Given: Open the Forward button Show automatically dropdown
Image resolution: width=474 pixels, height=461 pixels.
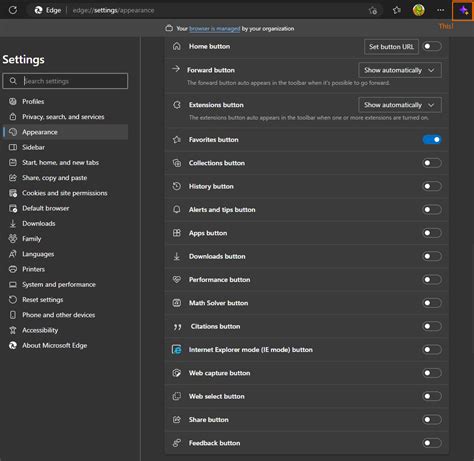Looking at the screenshot, I should [400, 70].
